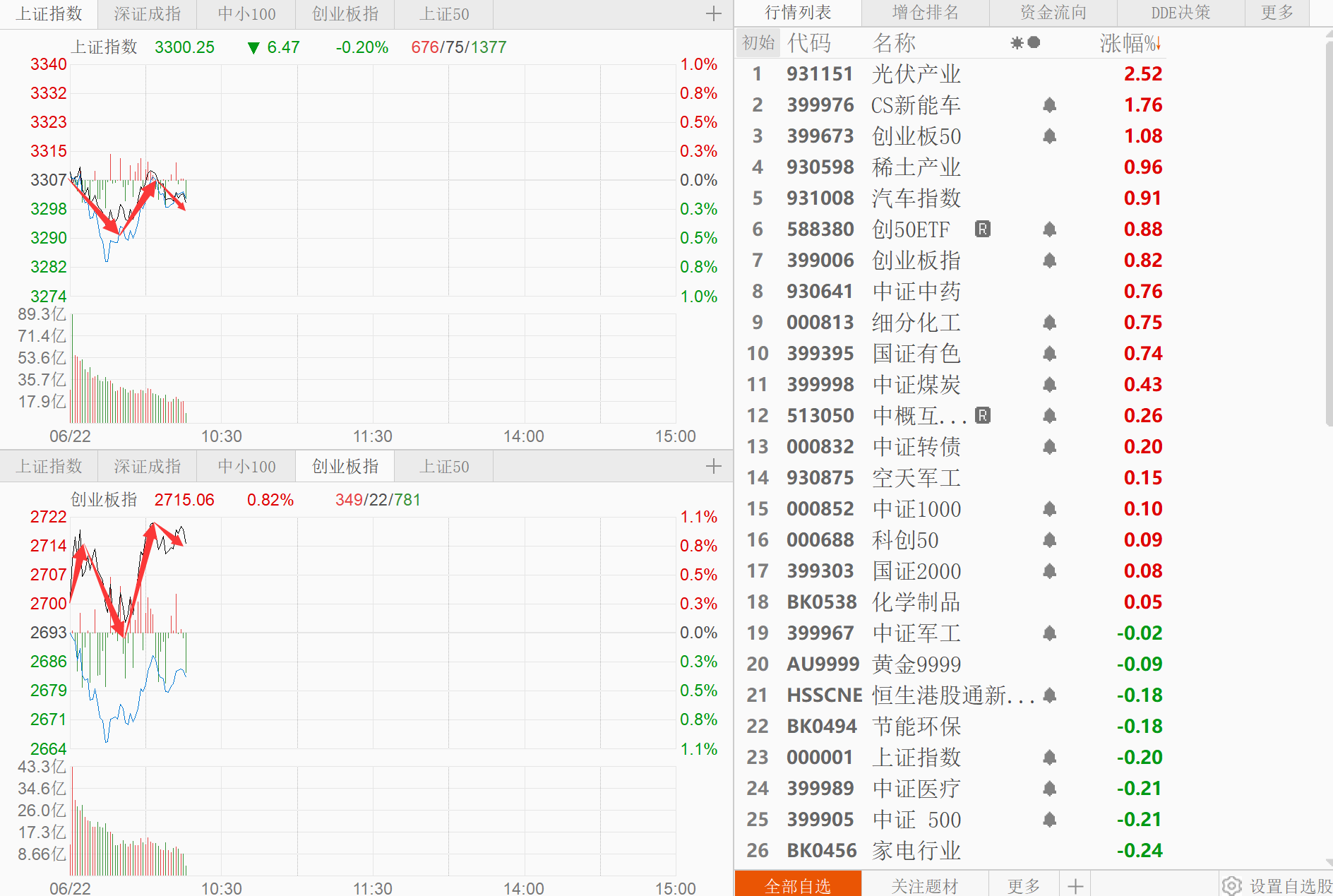Switch the upper chart to 上证50

pyautogui.click(x=444, y=14)
